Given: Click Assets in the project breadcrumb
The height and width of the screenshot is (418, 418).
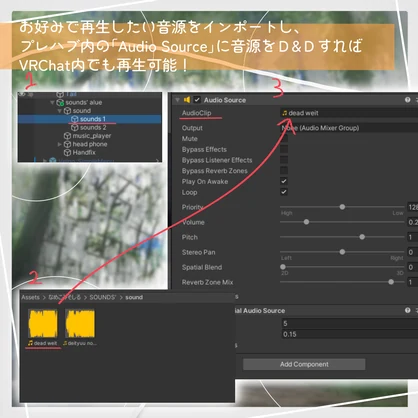Looking at the screenshot, I should coord(30,297).
